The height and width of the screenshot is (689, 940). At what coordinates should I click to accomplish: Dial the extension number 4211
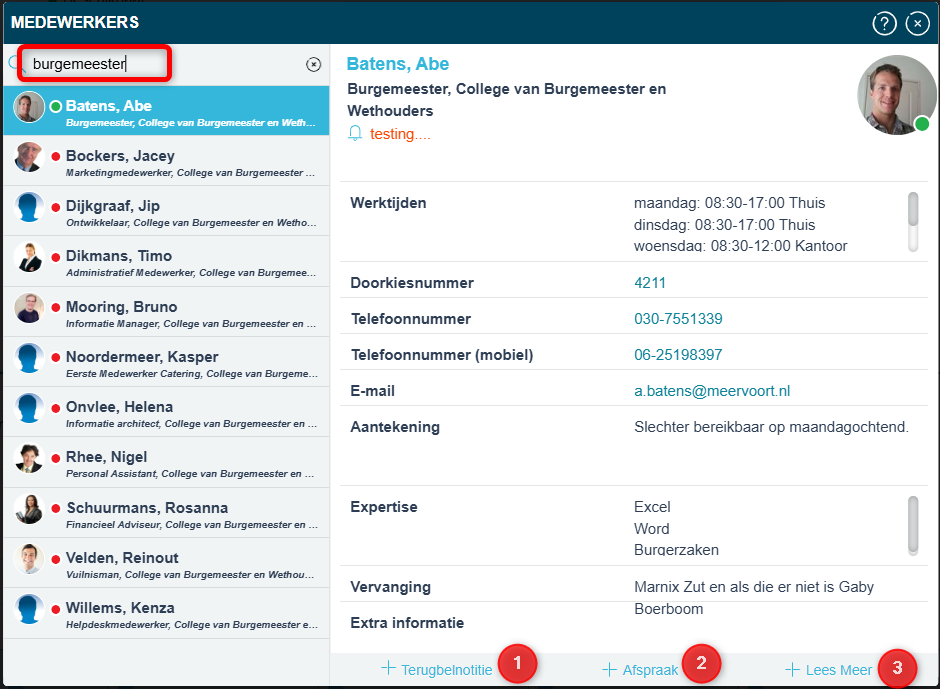(x=650, y=283)
